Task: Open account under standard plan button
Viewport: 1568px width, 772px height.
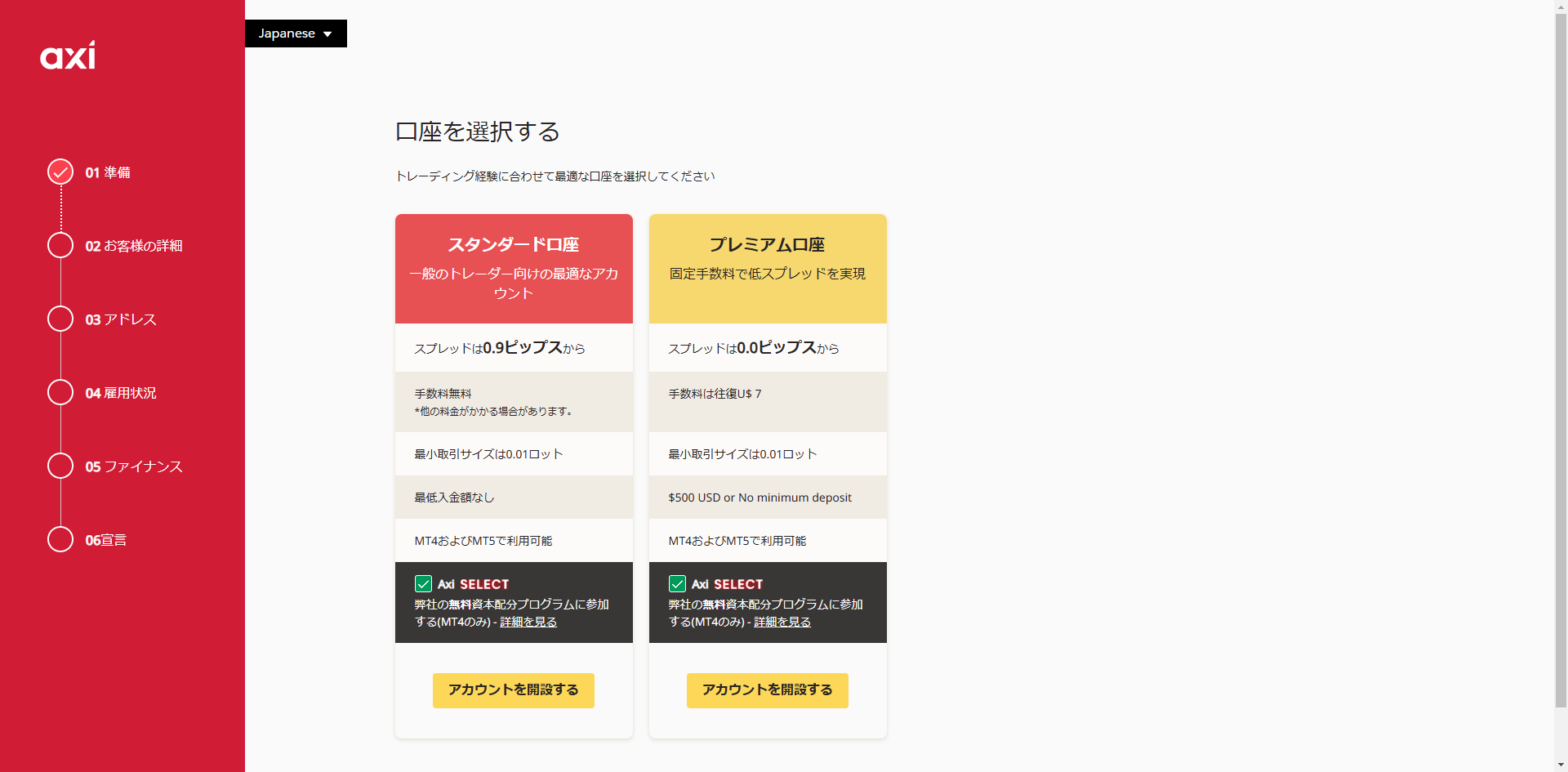Action: tap(513, 690)
